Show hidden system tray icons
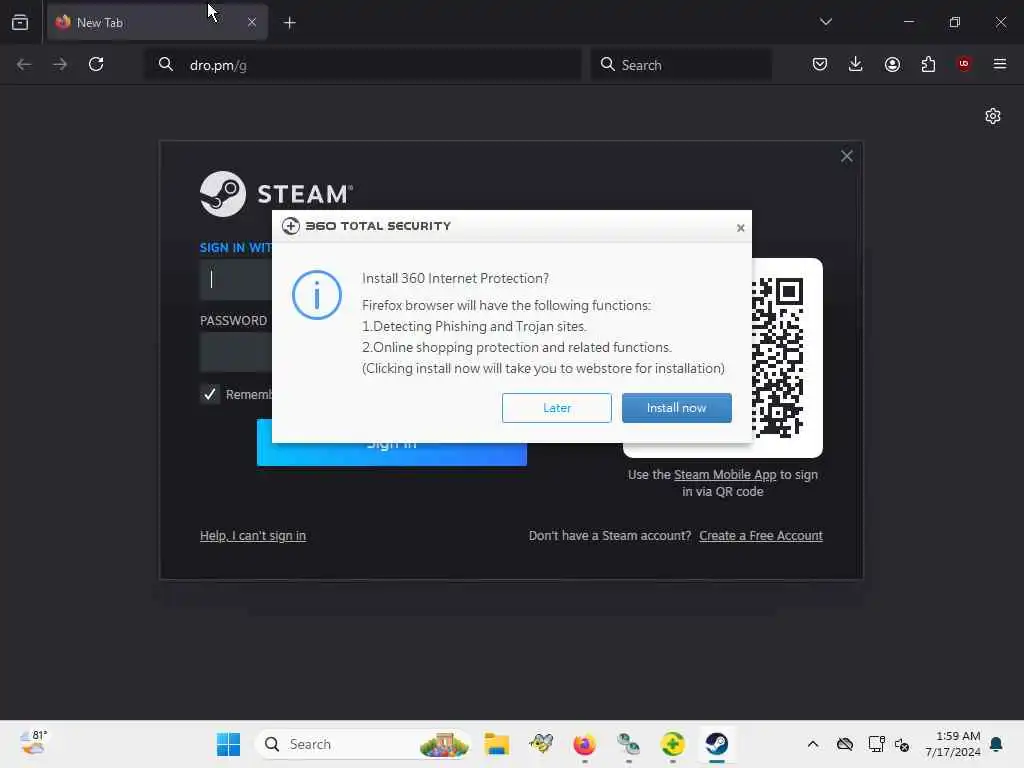Image resolution: width=1024 pixels, height=768 pixels. click(x=812, y=744)
